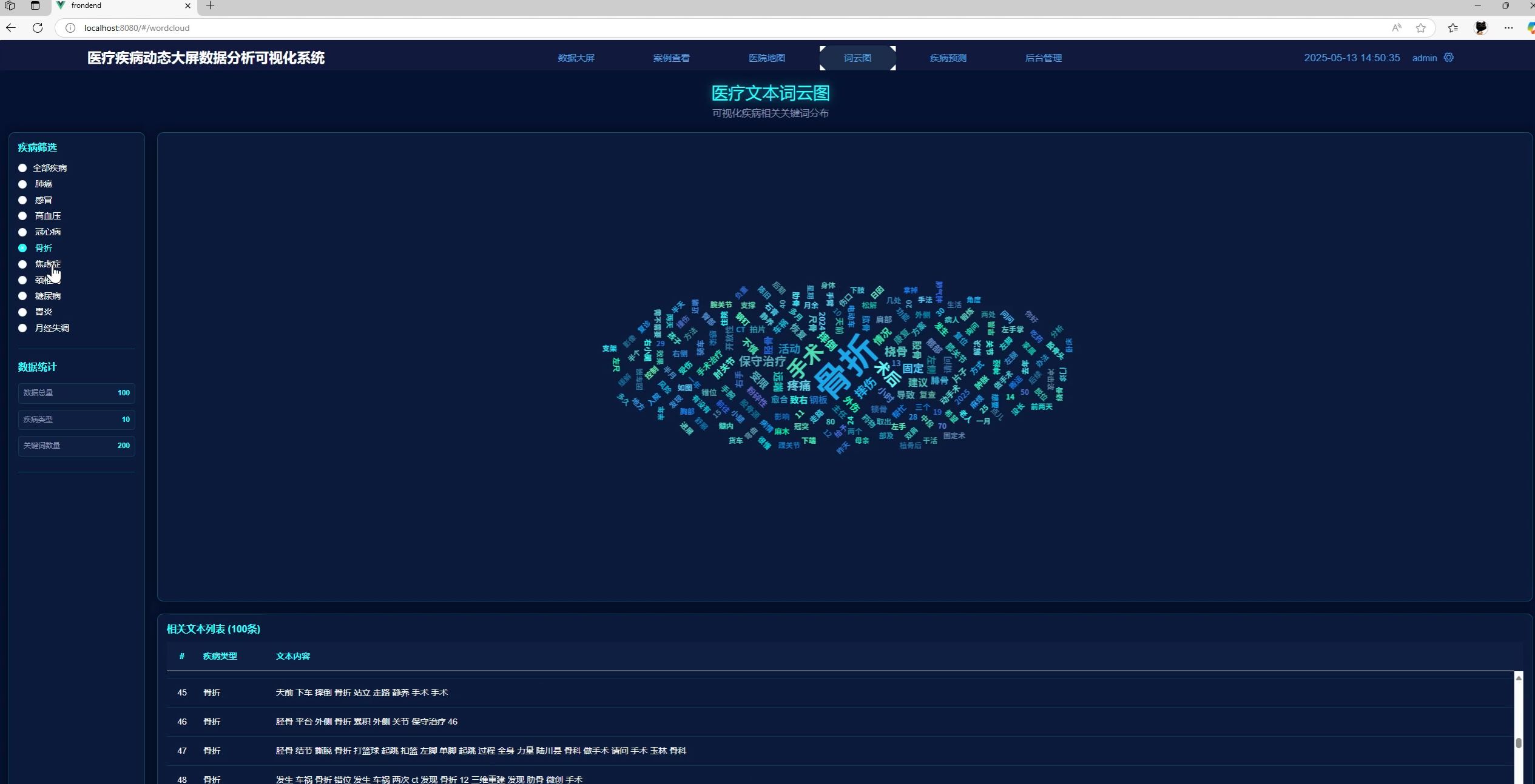This screenshot has width=1535, height=784.
Task: Open the read aloud icon in address bar
Action: pyautogui.click(x=1397, y=28)
